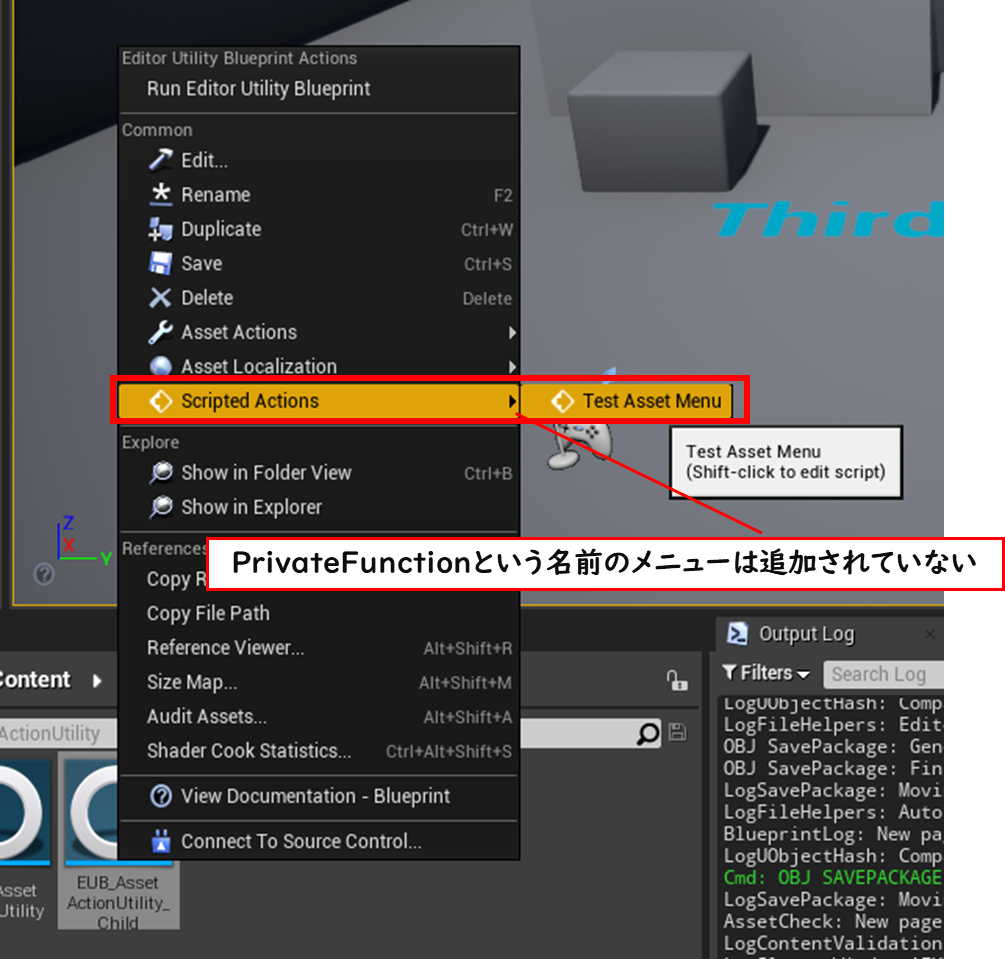Click the Scripted Actions diamond icon

coord(160,401)
